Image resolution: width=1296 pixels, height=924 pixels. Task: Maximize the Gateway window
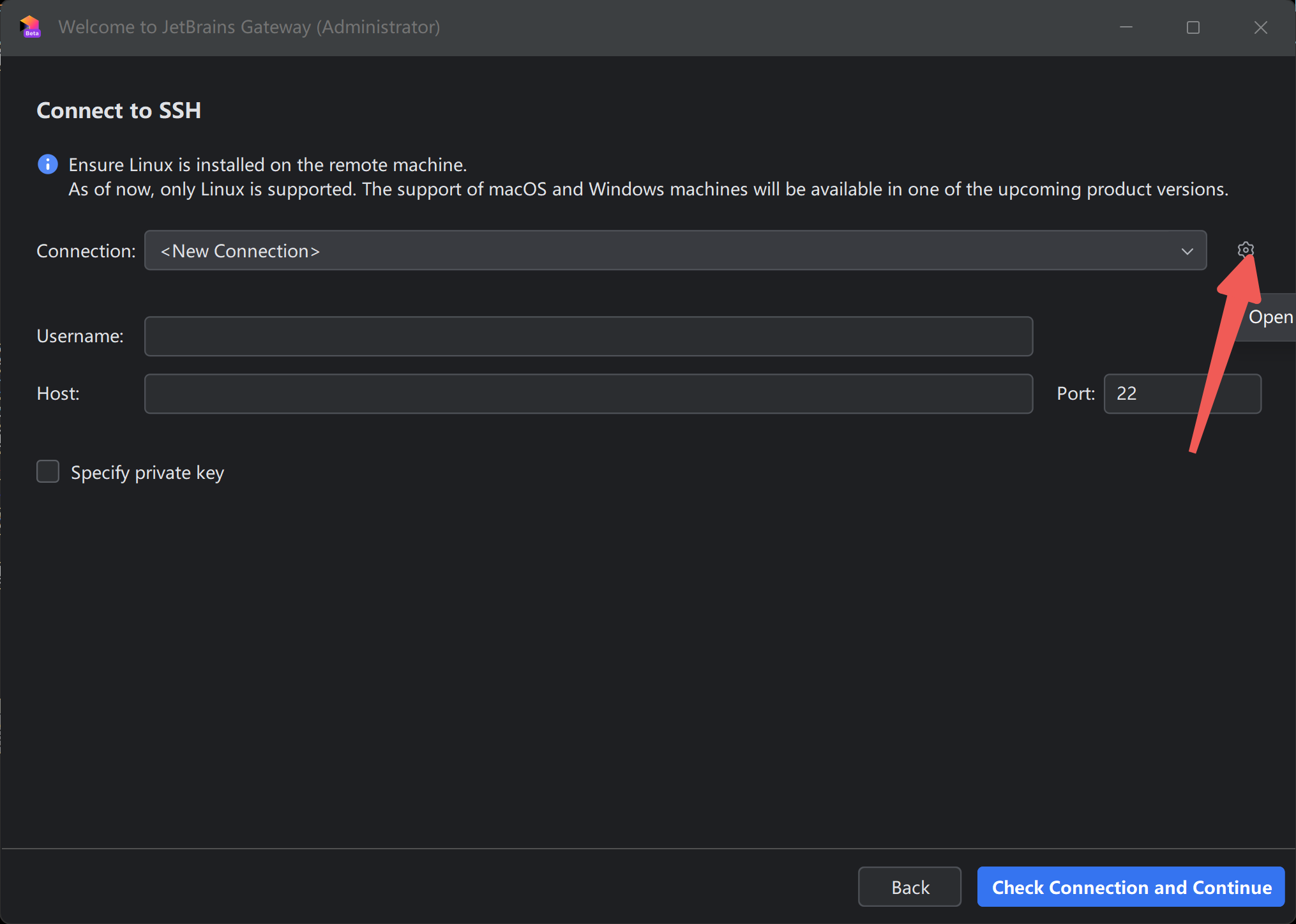click(1193, 27)
